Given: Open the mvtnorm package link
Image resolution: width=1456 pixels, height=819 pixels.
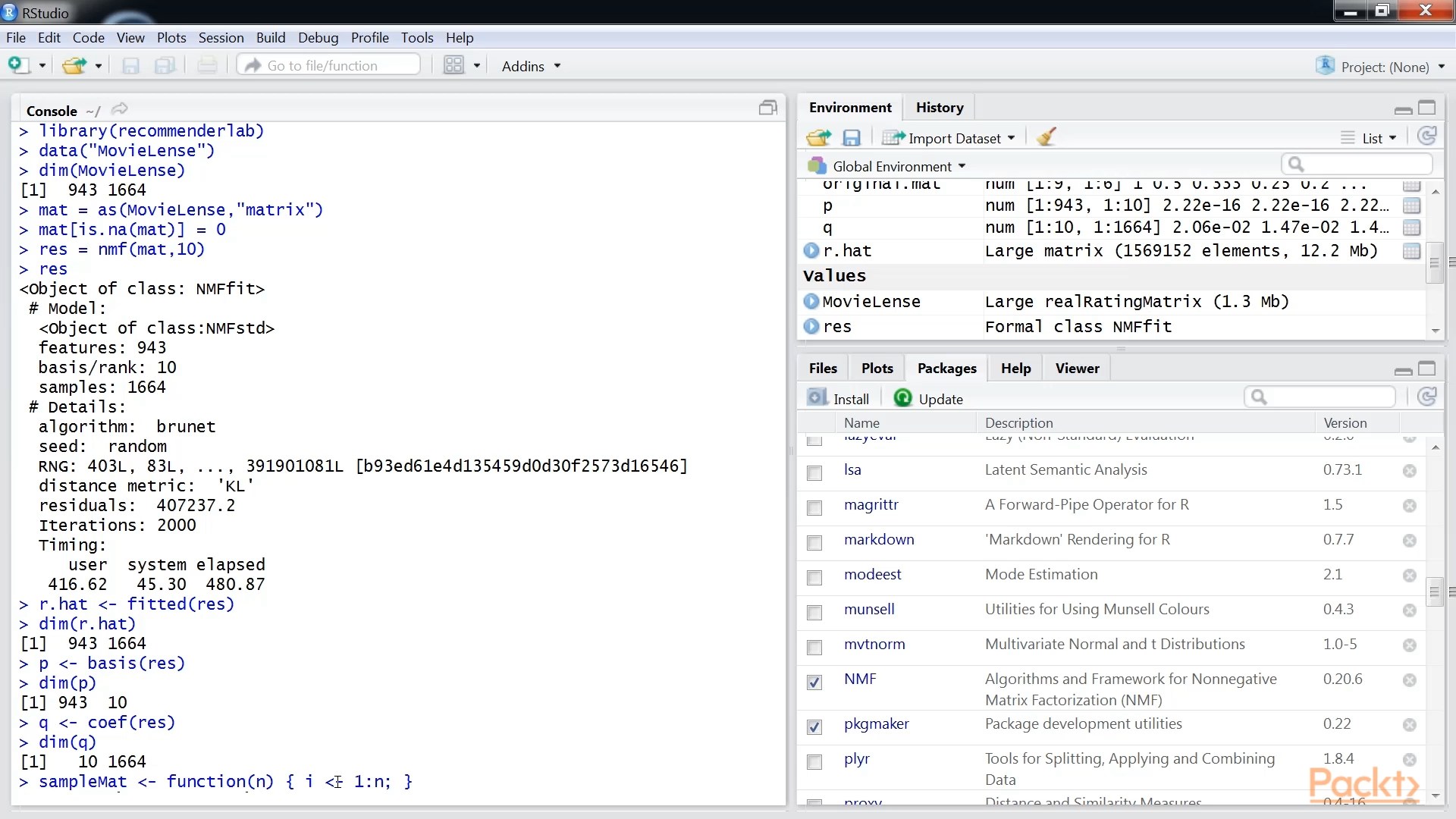Looking at the screenshot, I should [874, 644].
